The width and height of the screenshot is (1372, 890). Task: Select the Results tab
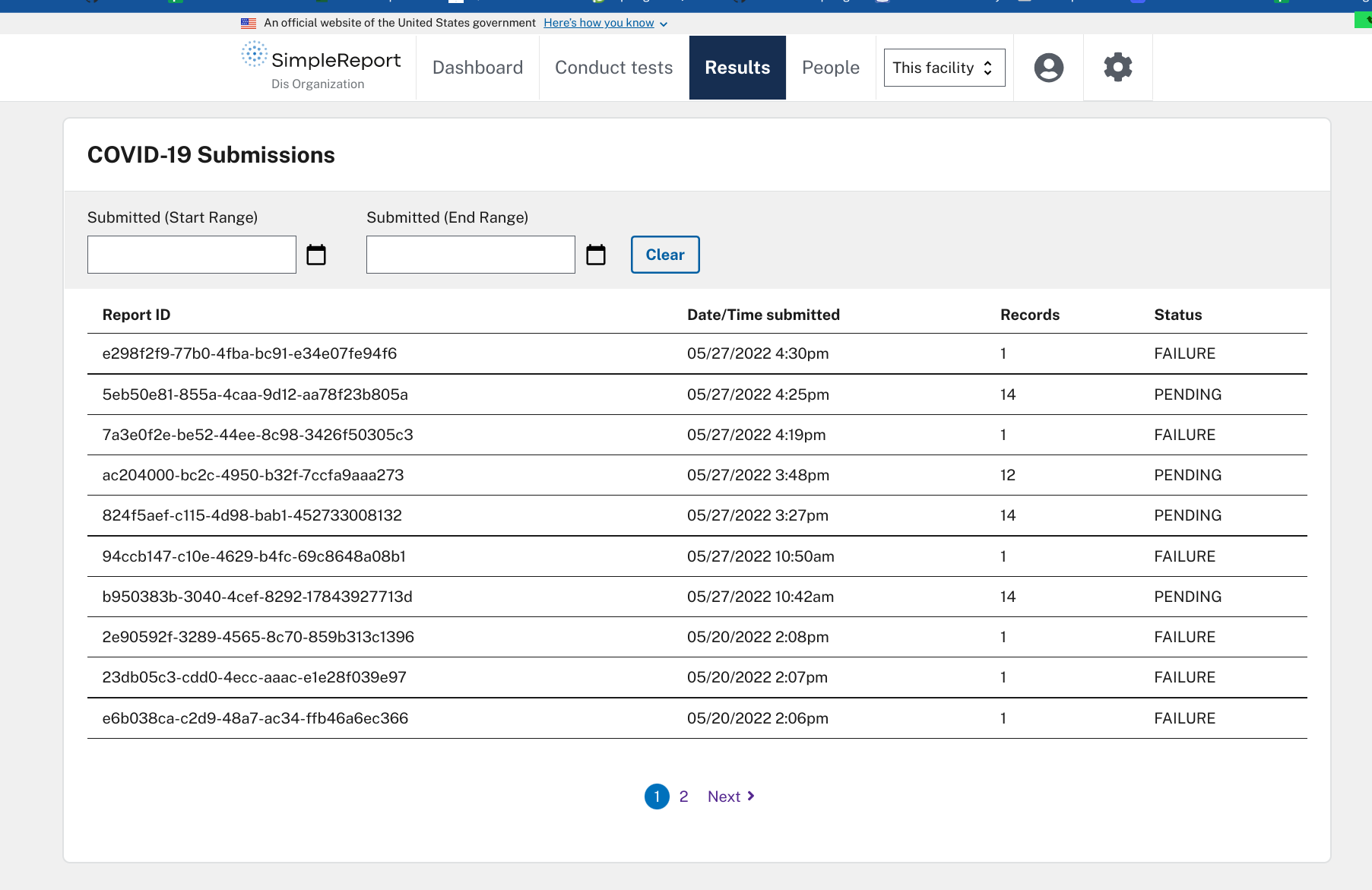737,68
